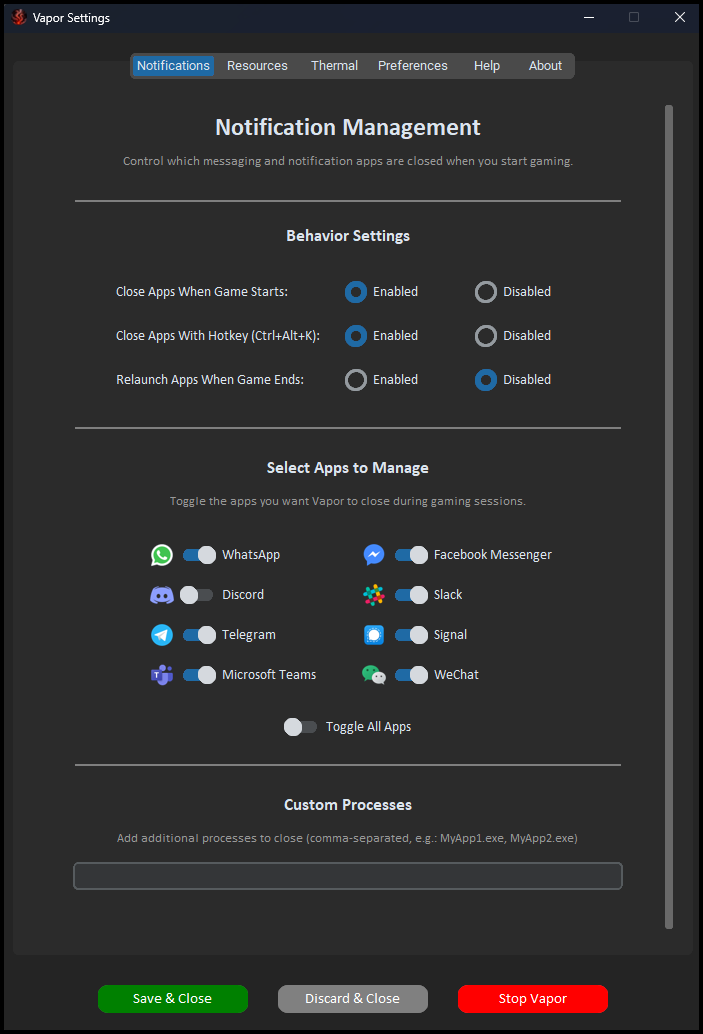Click the Slack app icon
The height and width of the screenshot is (1034, 703).
pos(373,594)
